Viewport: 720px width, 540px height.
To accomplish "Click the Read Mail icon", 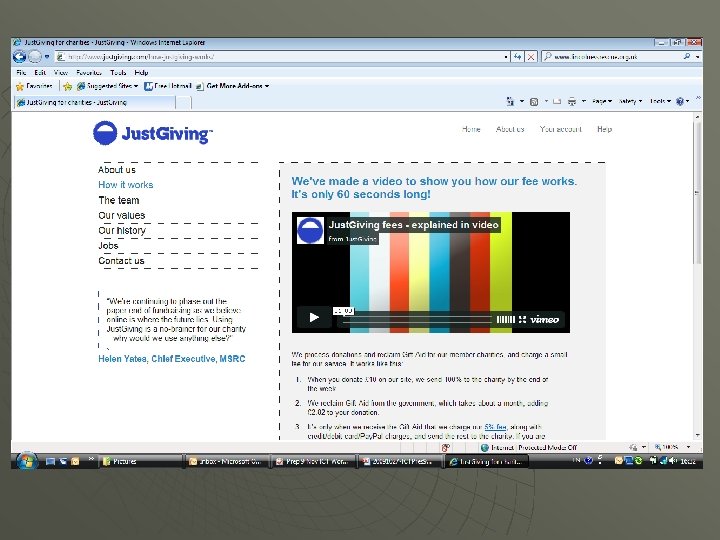I will [x=557, y=101].
